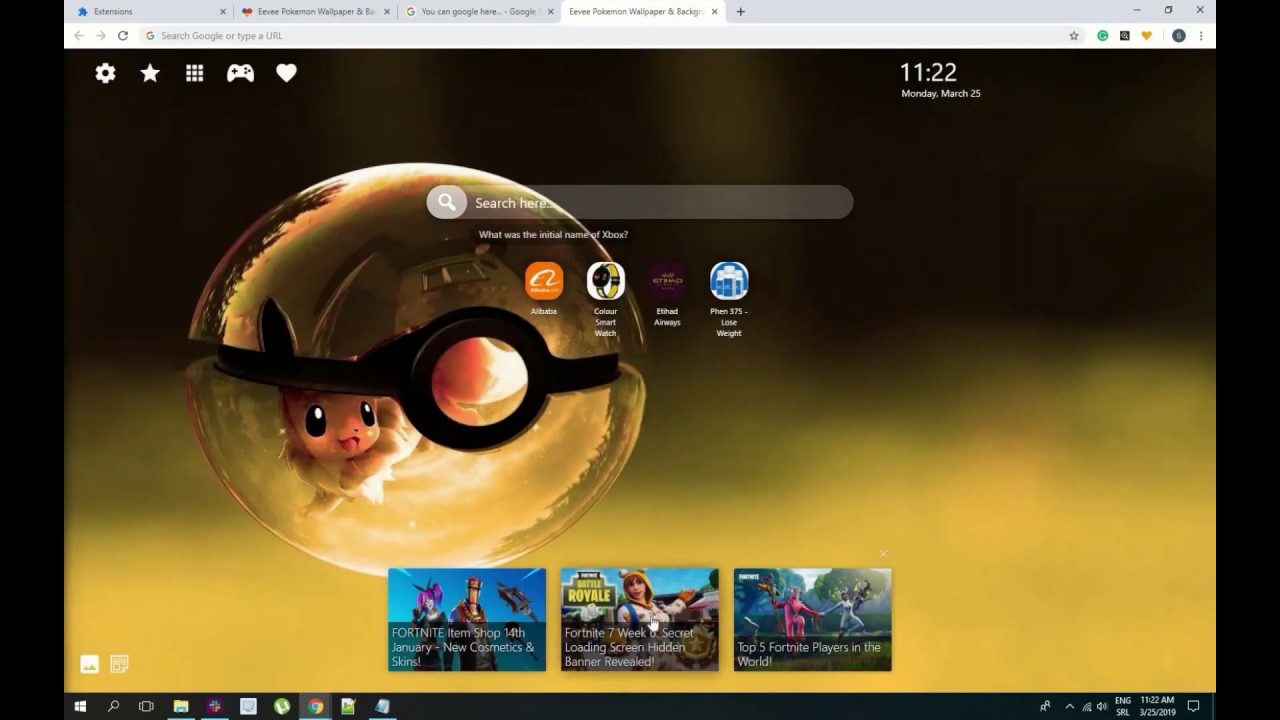
Task: Open the Colour Smart Watch shortcut
Action: point(605,282)
